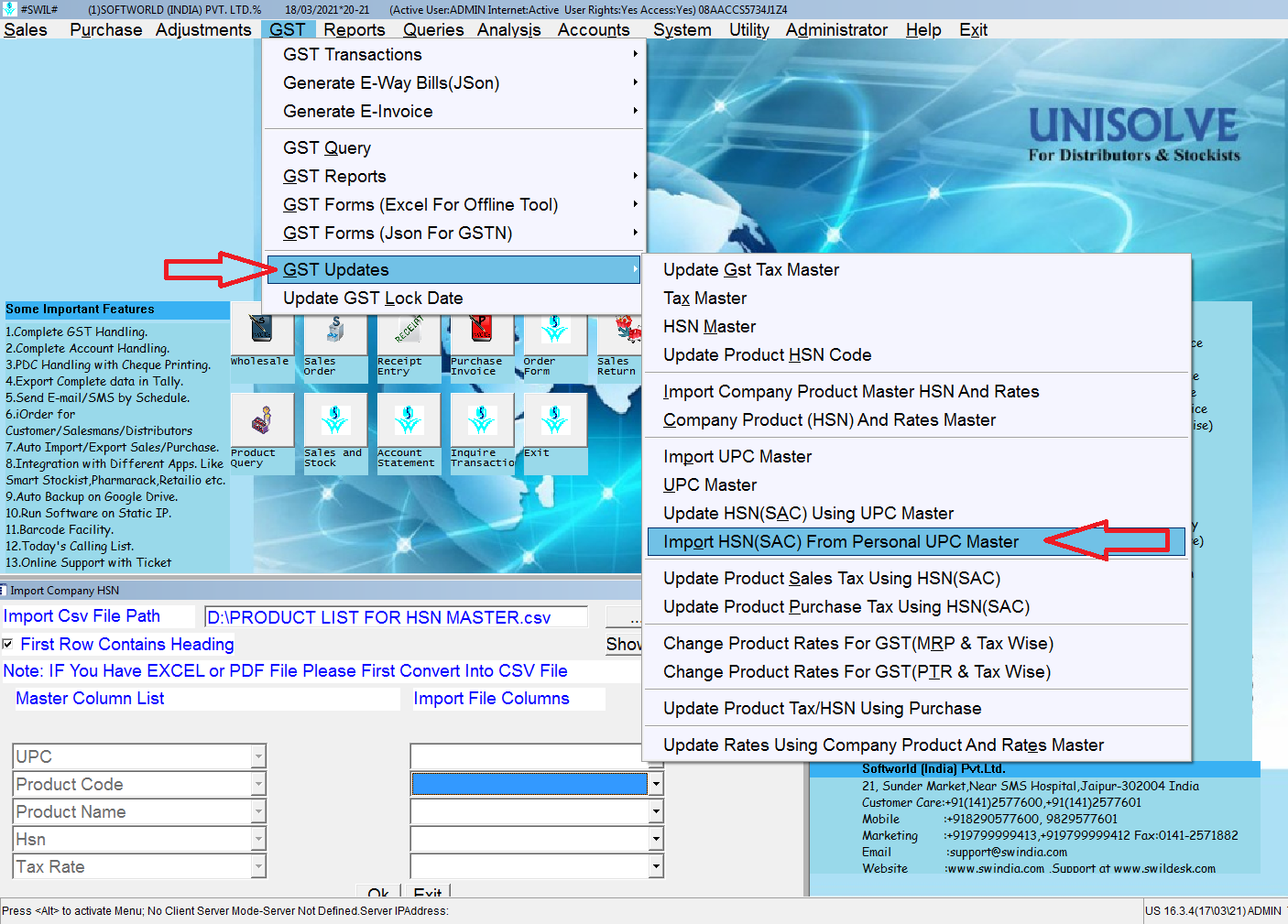1288x924 pixels.
Task: Choose UPC Master entry
Action: tap(916, 484)
